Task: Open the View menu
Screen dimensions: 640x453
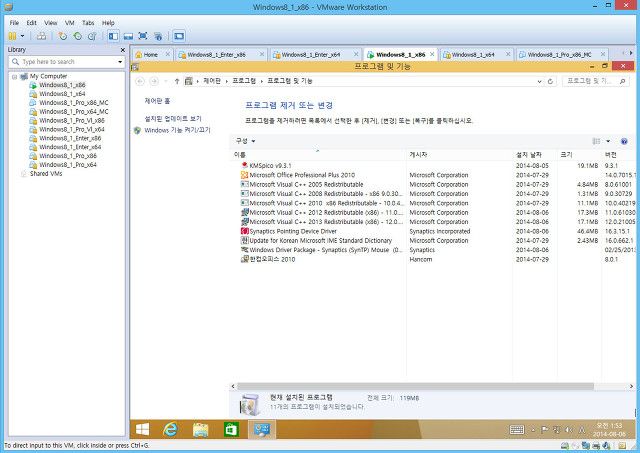Action: tap(51, 23)
